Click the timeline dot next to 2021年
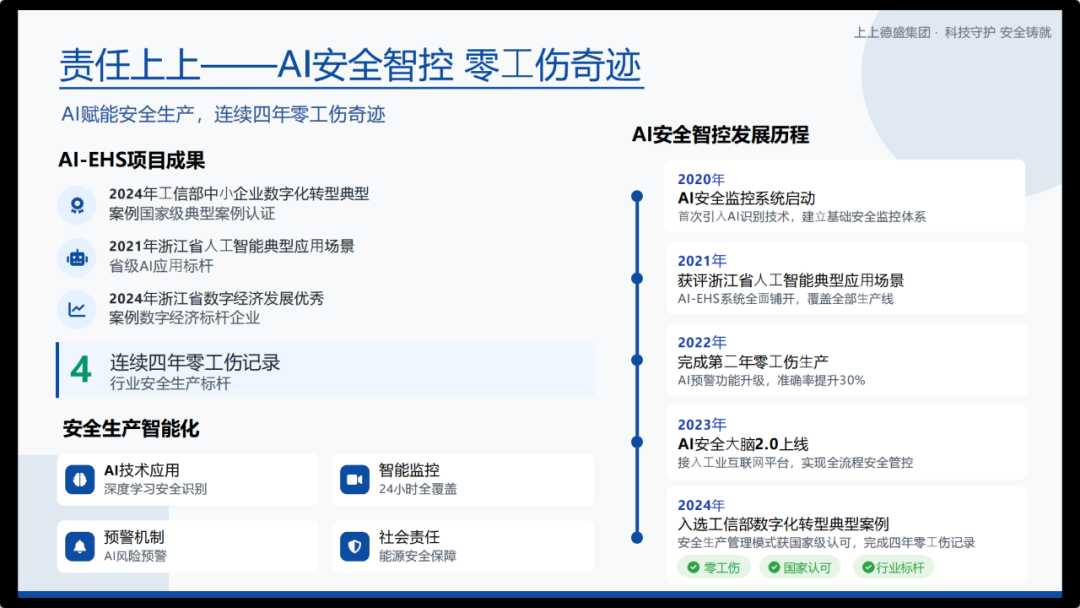1080x608 pixels. 637,277
